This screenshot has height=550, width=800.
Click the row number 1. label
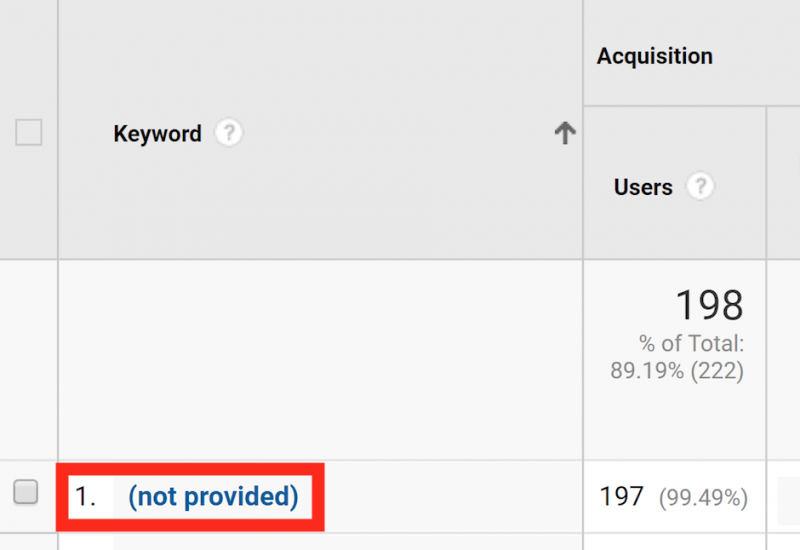(85, 496)
